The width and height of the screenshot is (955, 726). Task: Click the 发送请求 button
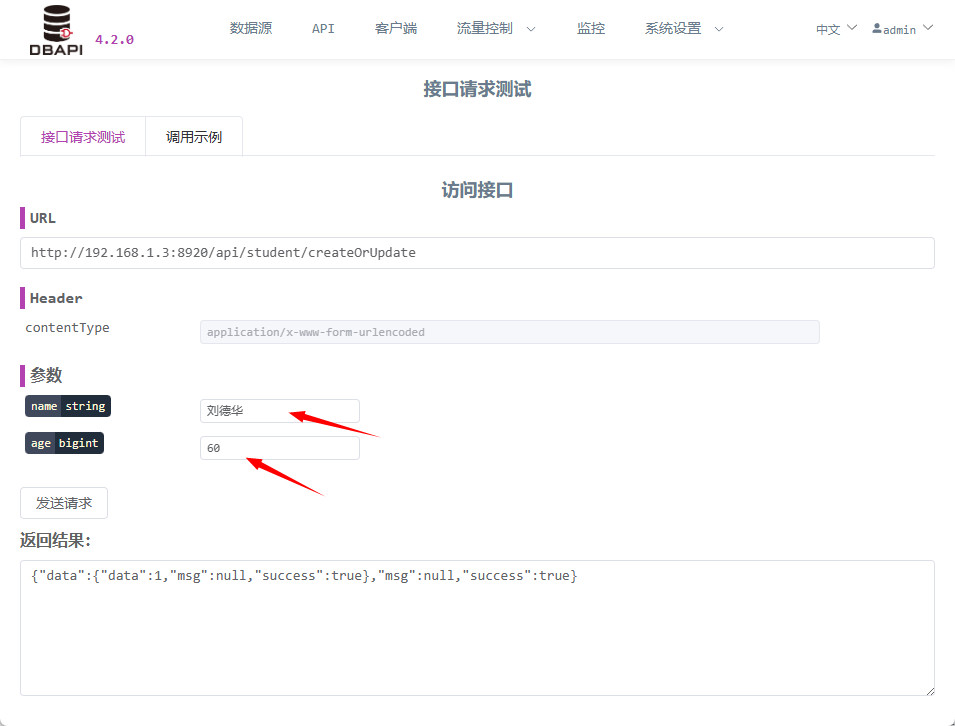64,503
